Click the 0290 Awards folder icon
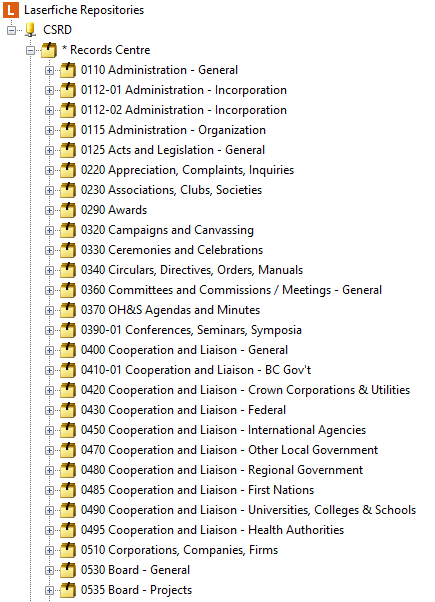Viewport: 435px width, 602px height. [68, 210]
